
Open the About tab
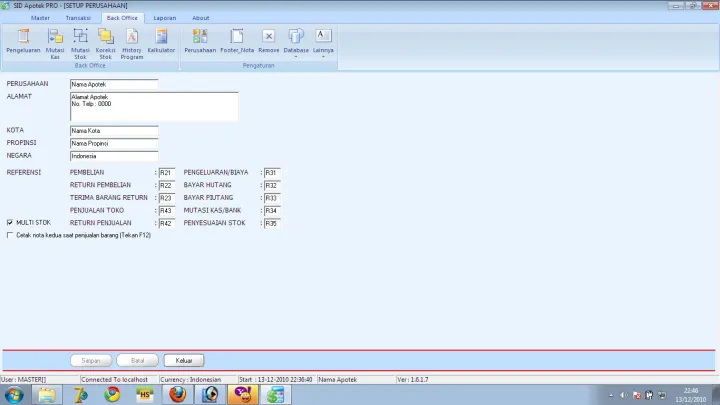pyautogui.click(x=201, y=18)
